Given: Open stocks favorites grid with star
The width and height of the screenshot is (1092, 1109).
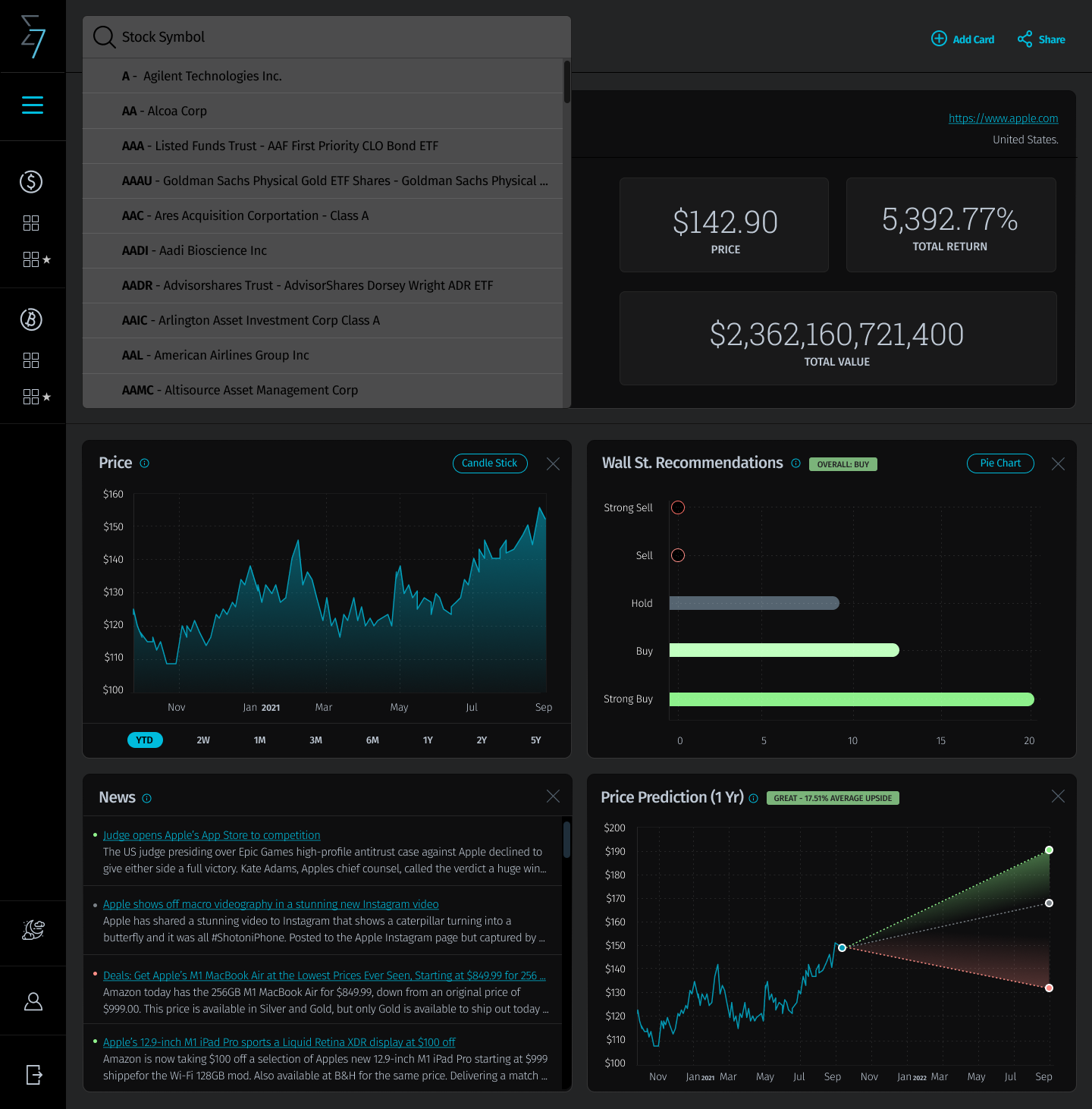Looking at the screenshot, I should (36, 259).
